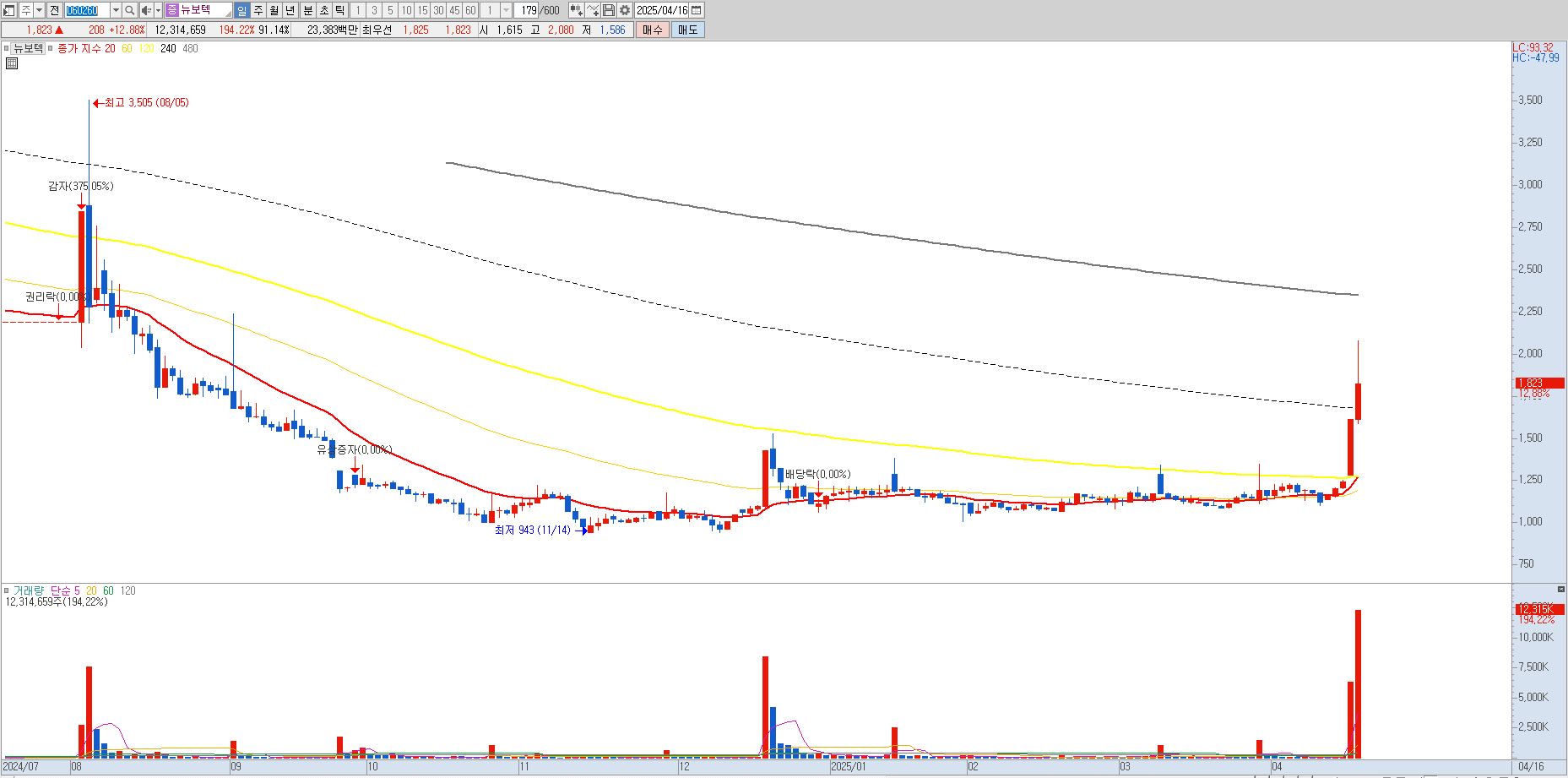
Task: Click the 전 button next to code field
Action: [54, 10]
